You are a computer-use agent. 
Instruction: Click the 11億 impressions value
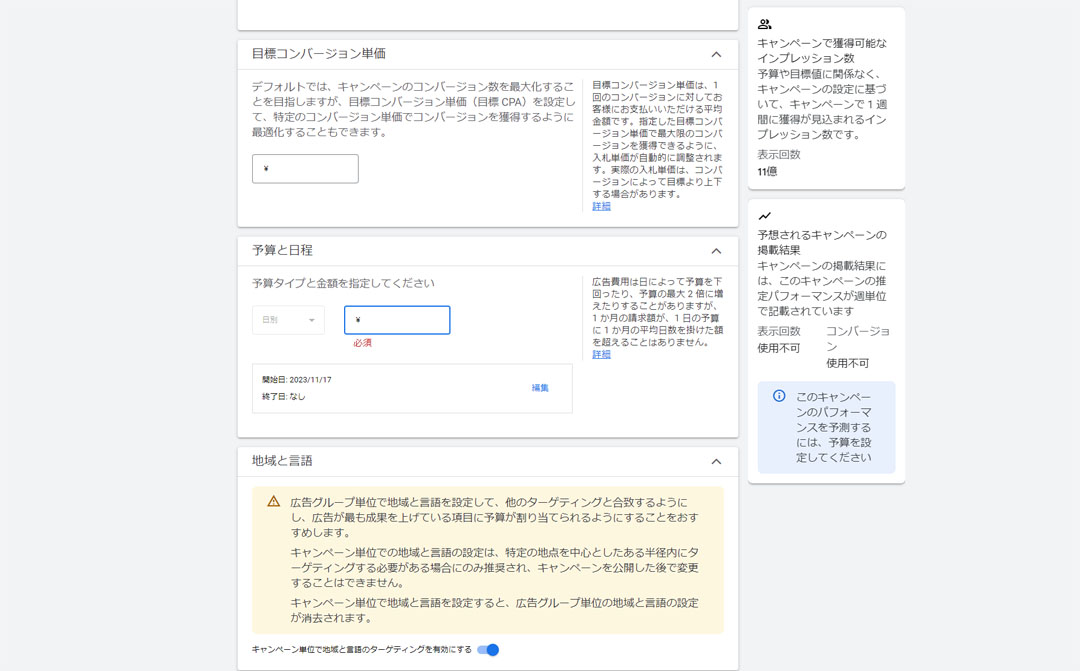tap(767, 172)
